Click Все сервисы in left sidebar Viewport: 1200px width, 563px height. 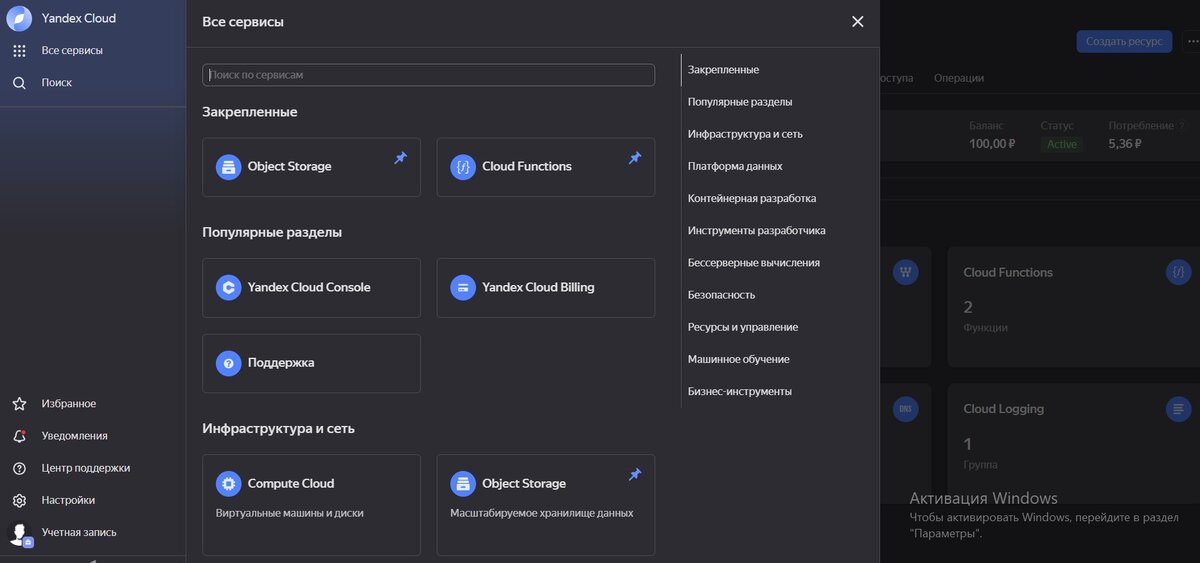pos(72,50)
